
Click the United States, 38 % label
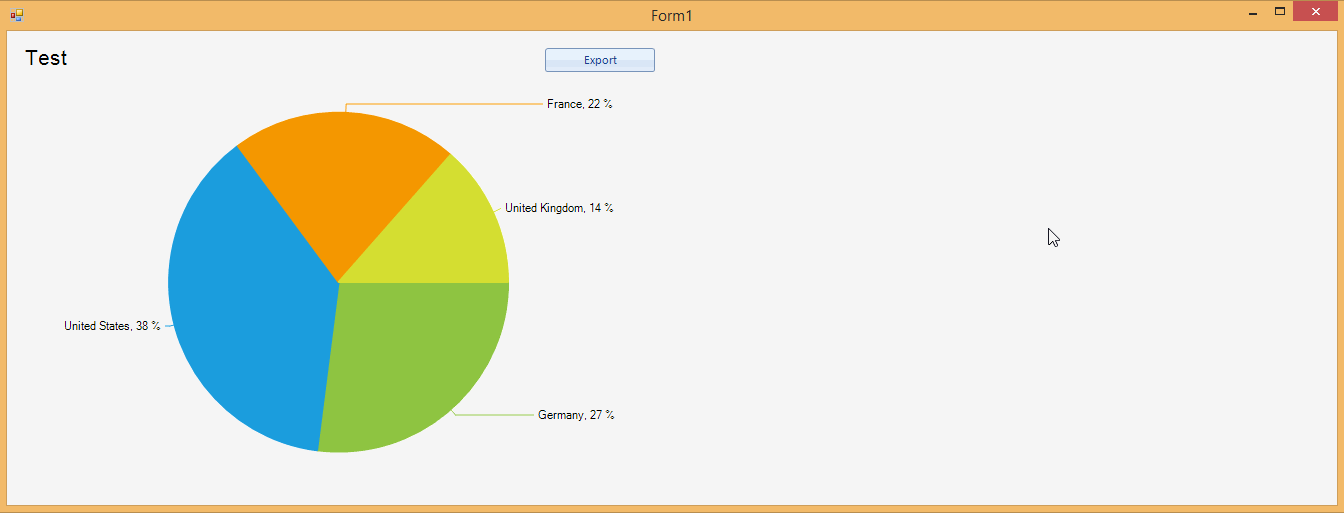112,326
